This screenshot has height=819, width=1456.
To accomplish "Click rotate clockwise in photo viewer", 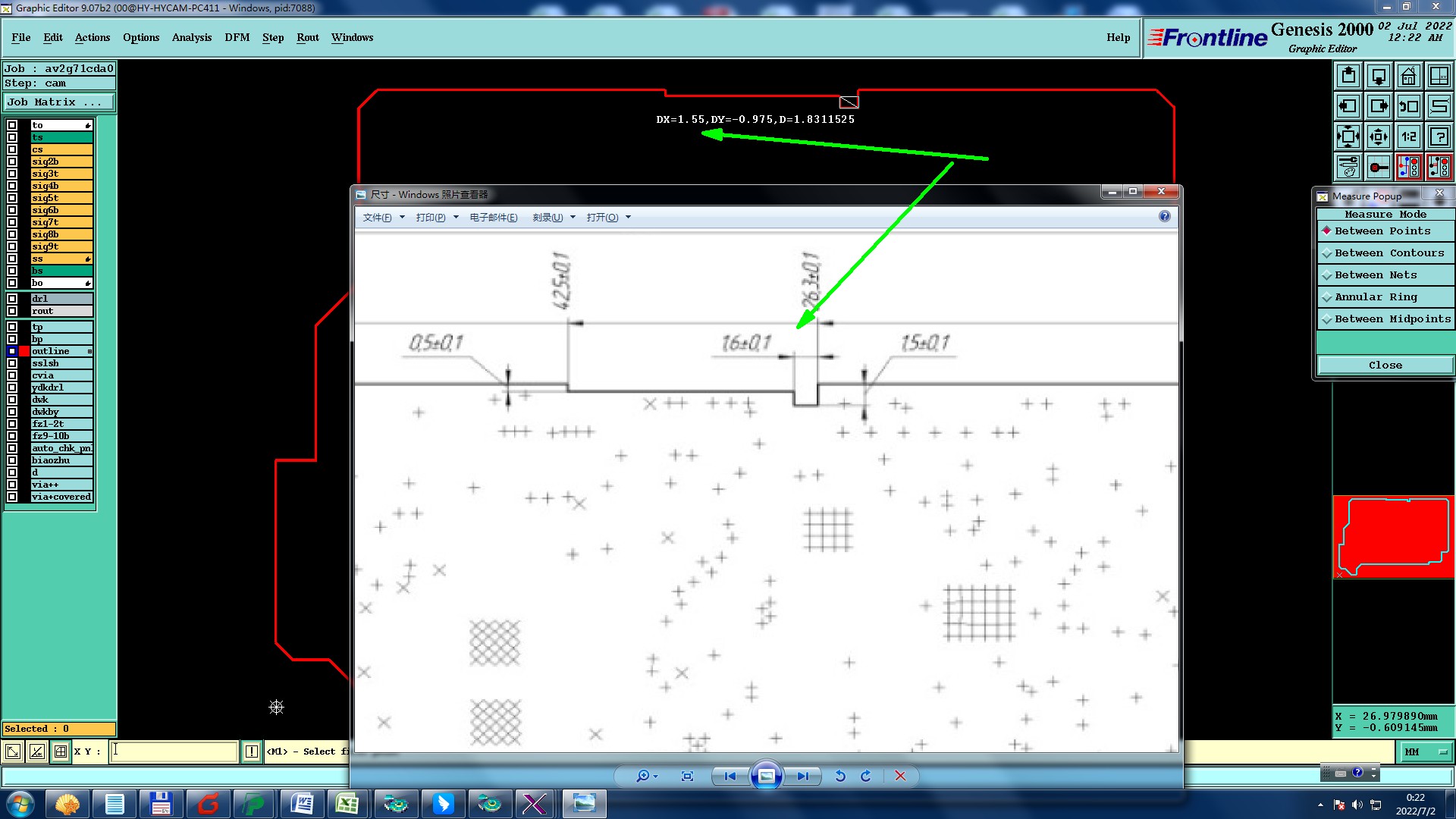I will [866, 776].
